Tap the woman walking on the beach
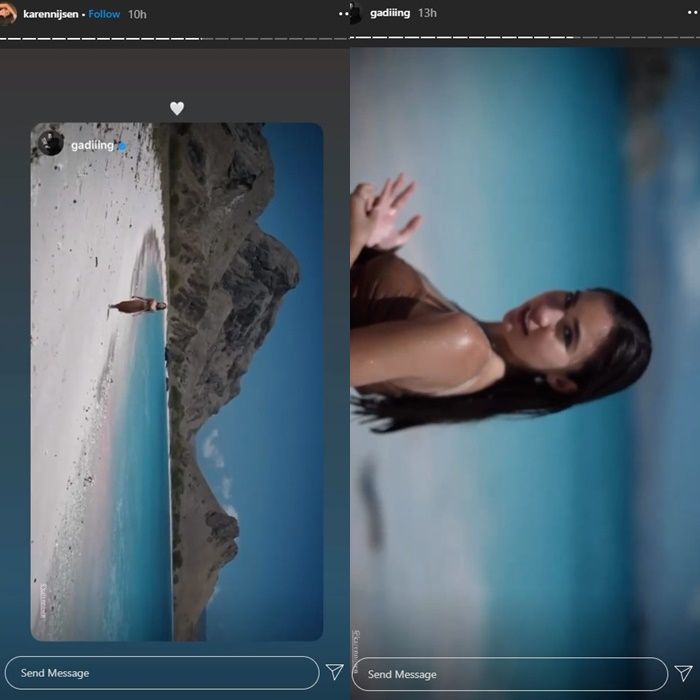Screen dimensions: 700x700 coord(133,305)
